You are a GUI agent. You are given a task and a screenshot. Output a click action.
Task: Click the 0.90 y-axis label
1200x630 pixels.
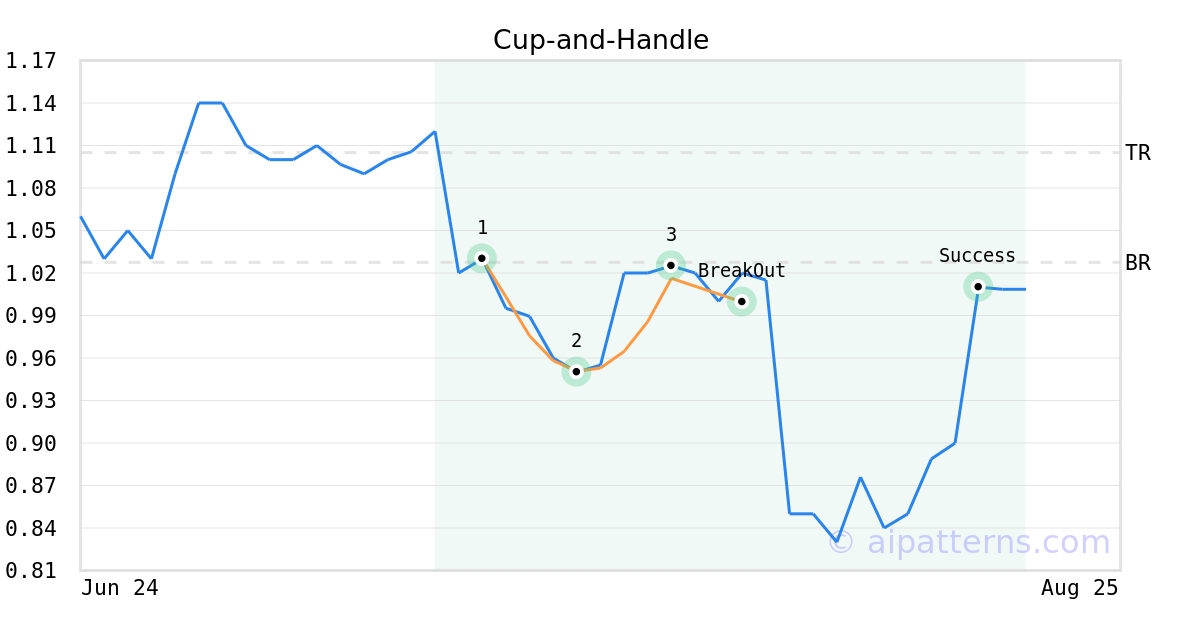click(x=30, y=443)
